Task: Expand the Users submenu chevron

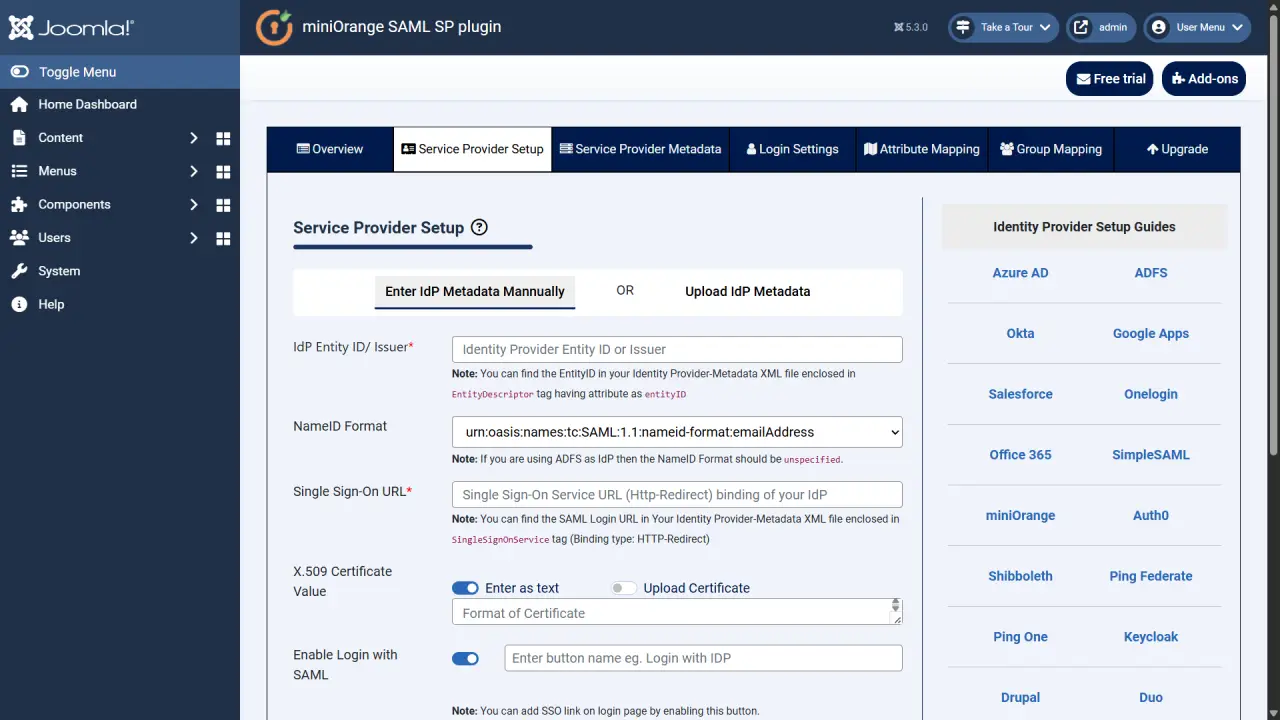Action: click(194, 238)
